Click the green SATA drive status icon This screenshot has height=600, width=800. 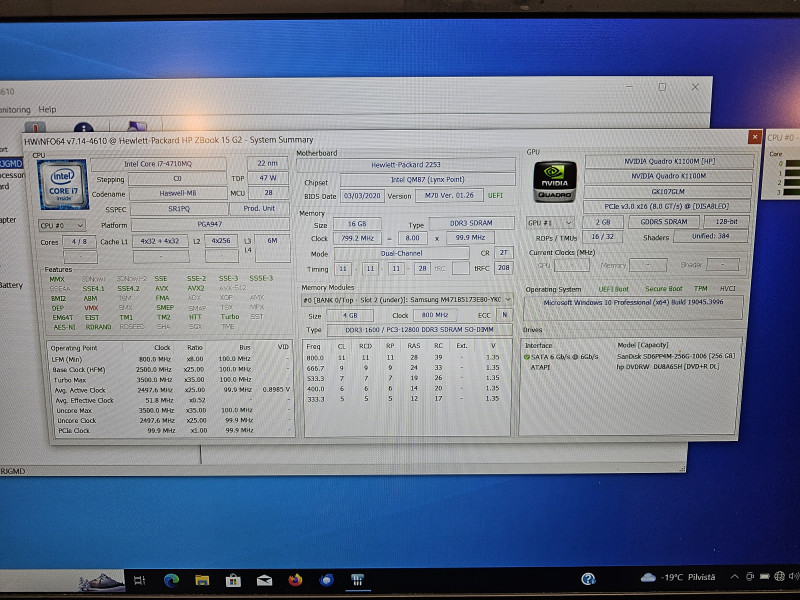[527, 357]
